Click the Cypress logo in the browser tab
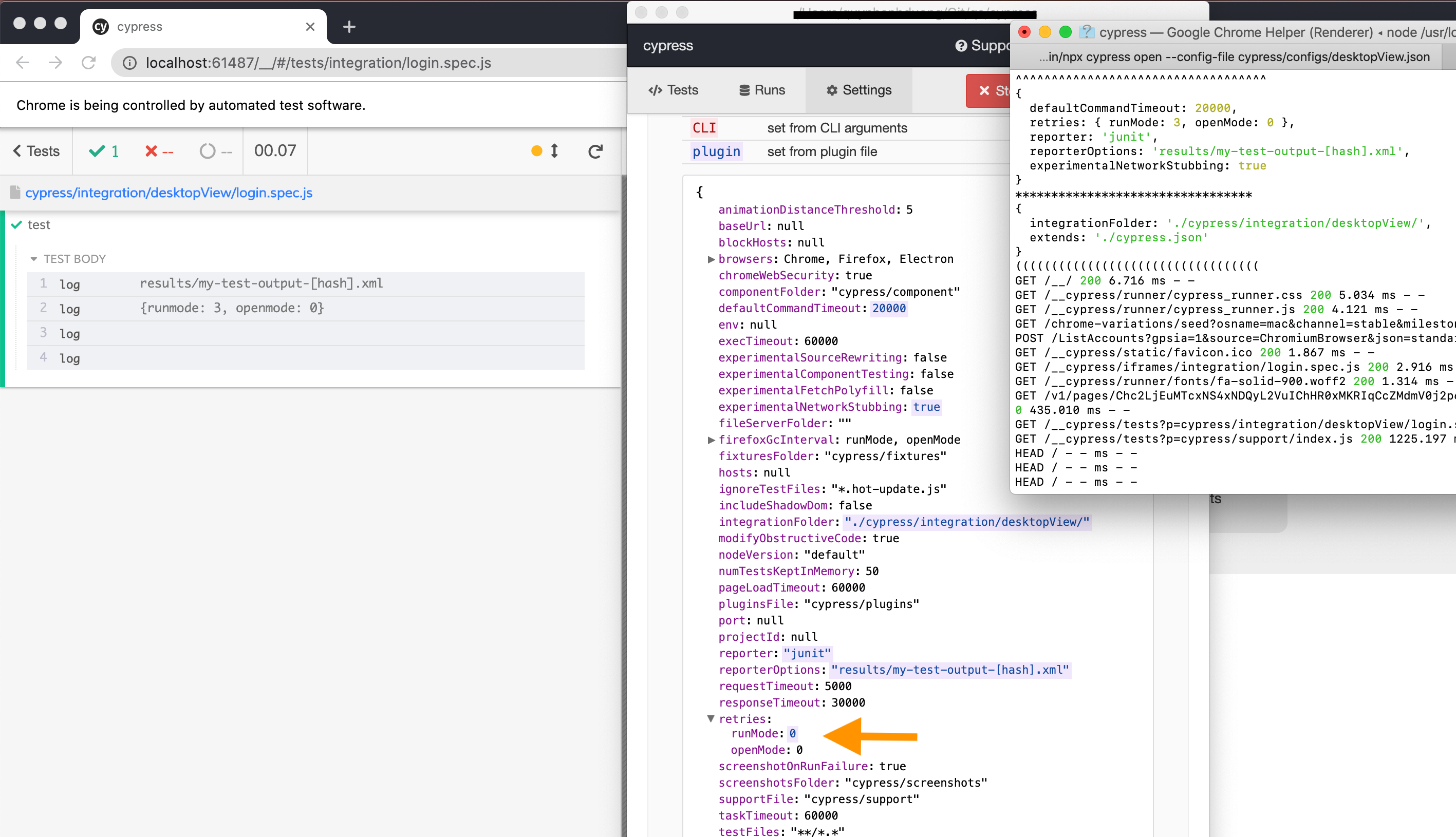Image resolution: width=1456 pixels, height=837 pixels. (x=101, y=26)
